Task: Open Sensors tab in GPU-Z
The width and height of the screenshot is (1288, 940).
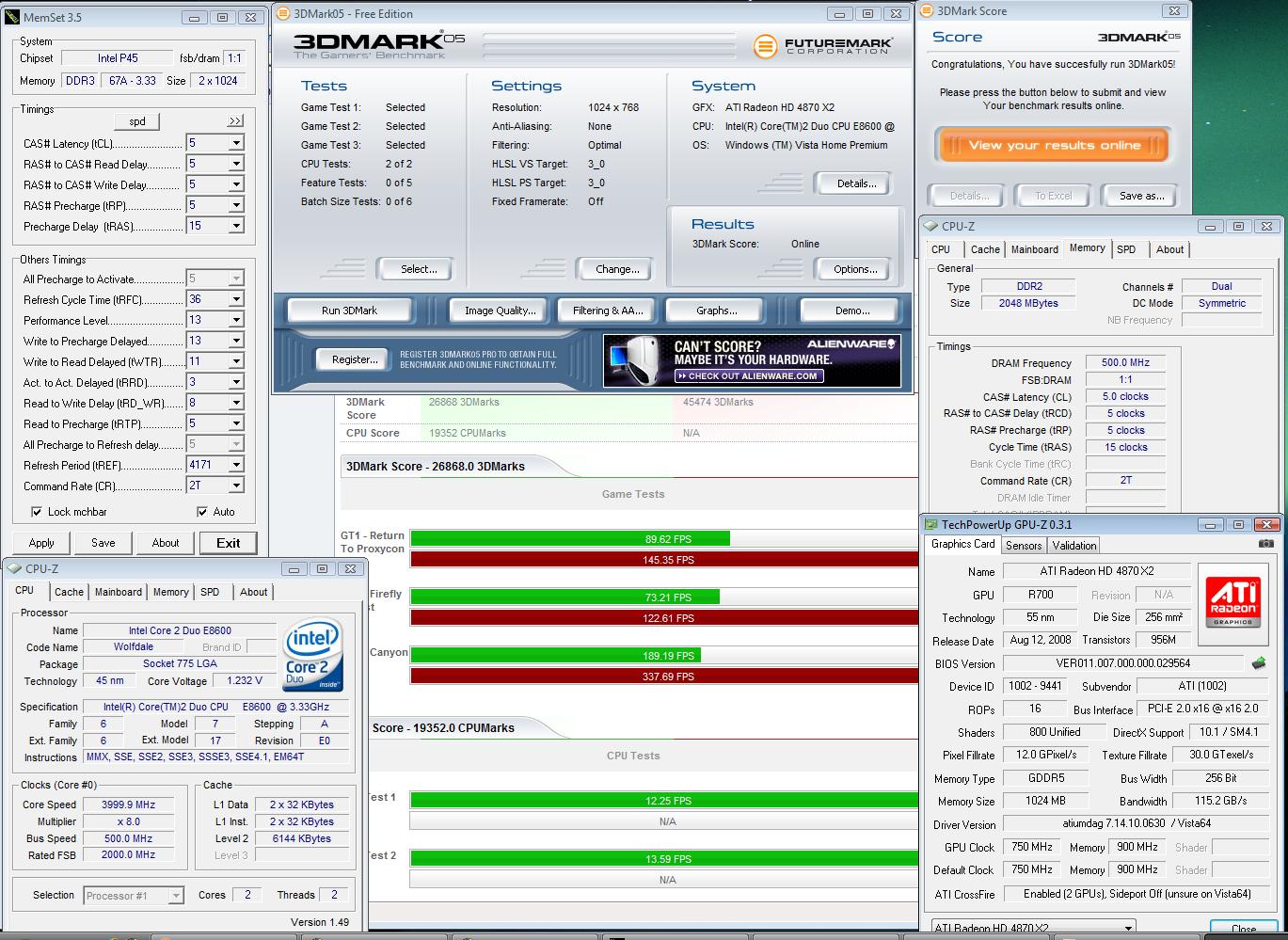Action: (x=1024, y=546)
